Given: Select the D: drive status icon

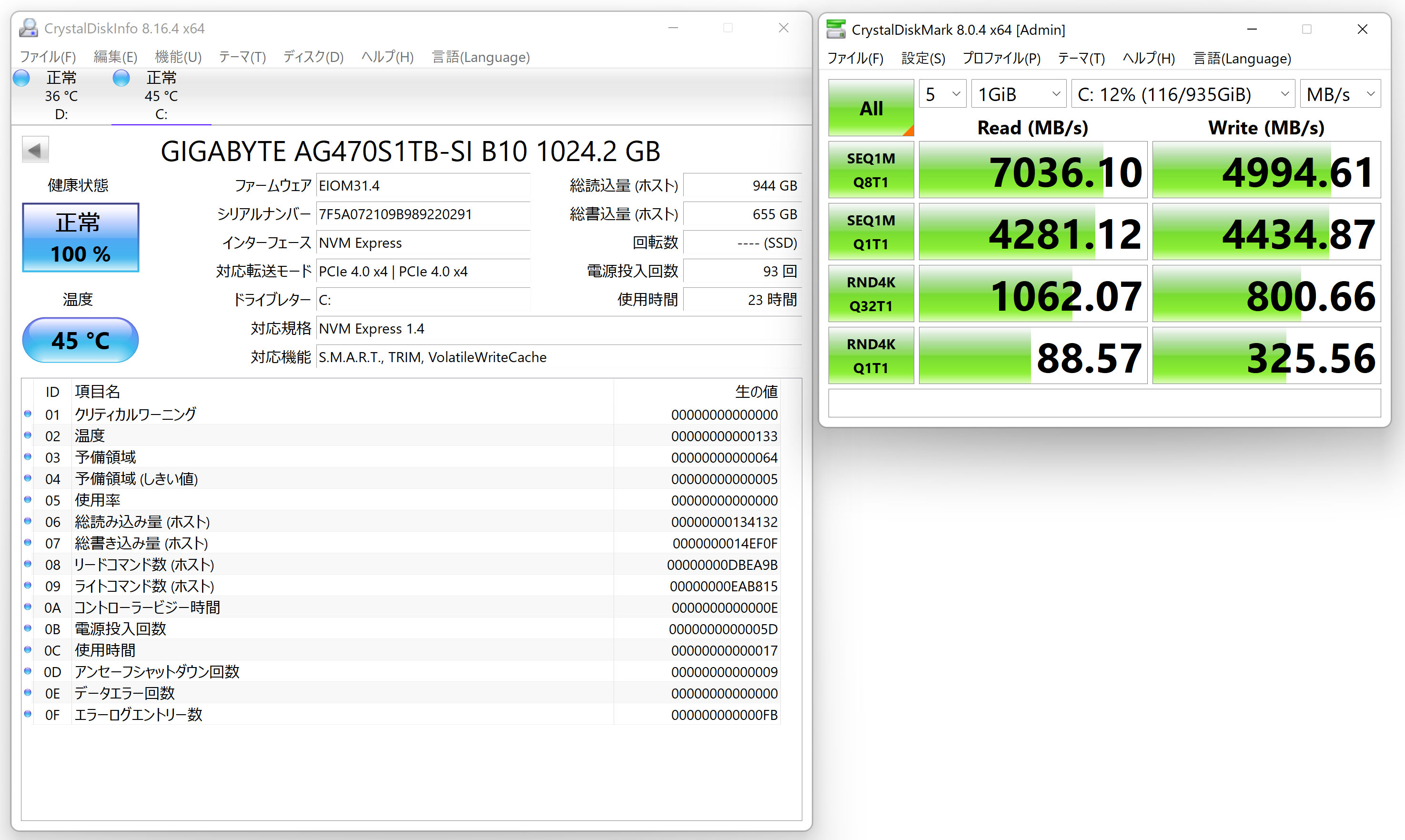Looking at the screenshot, I should 21,78.
